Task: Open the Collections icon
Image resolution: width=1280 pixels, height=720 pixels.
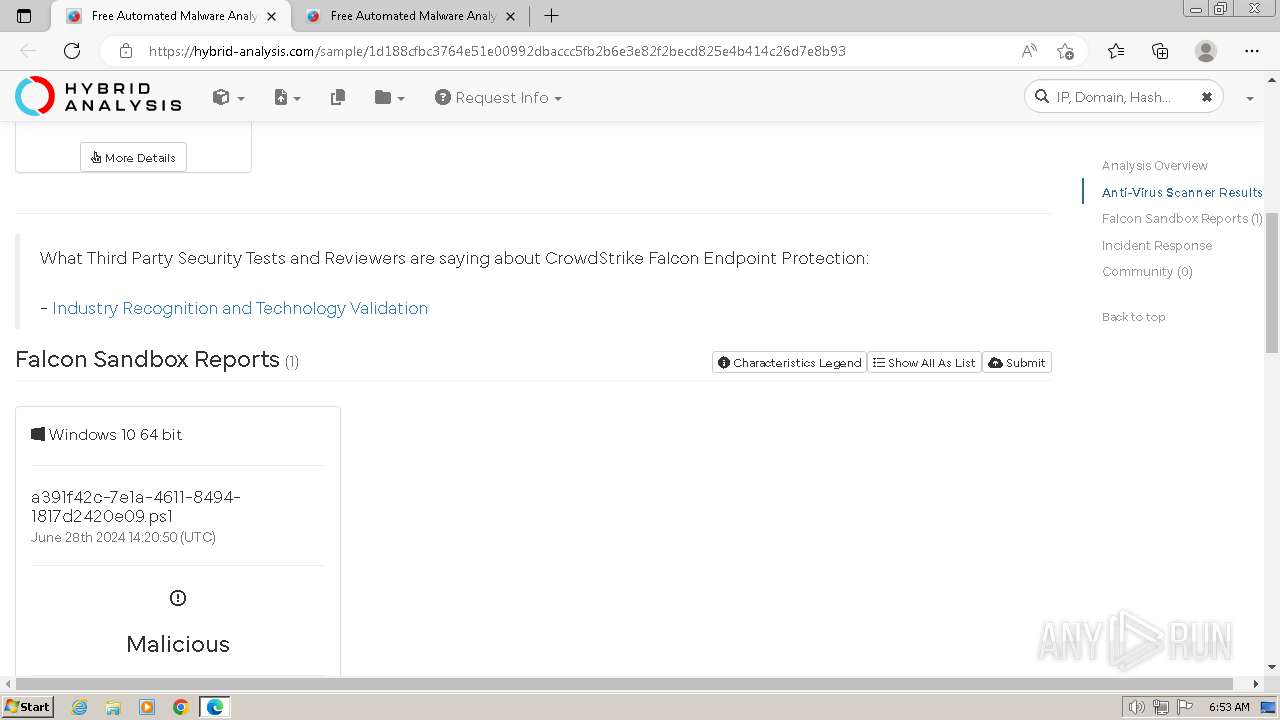Action: (1160, 51)
